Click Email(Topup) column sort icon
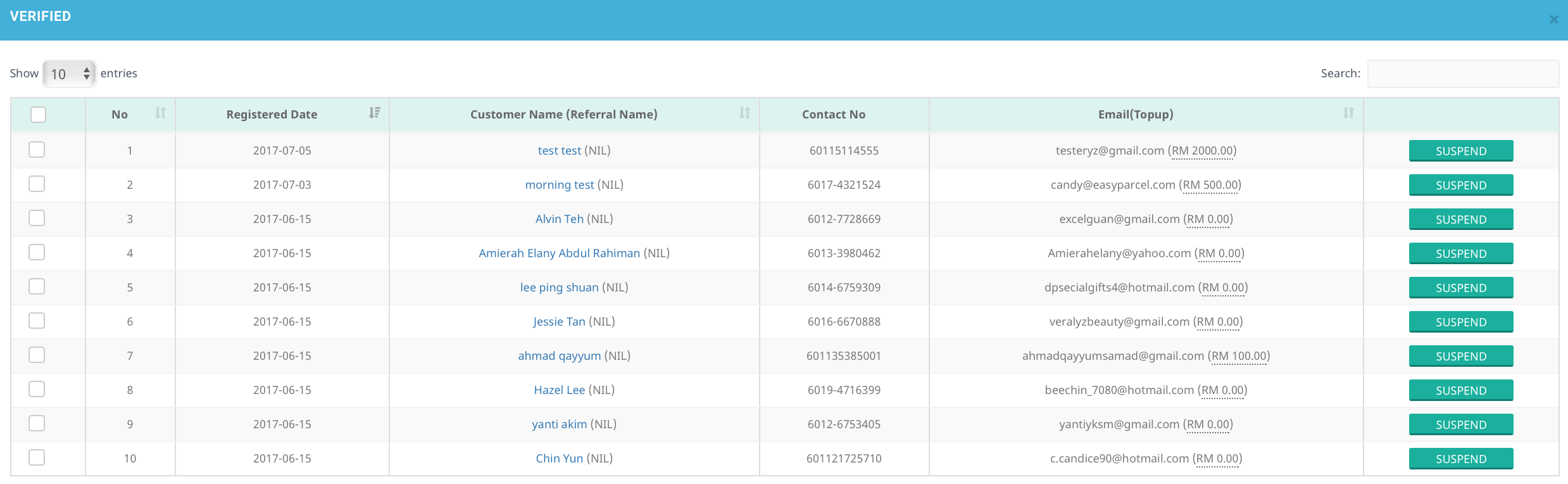 pos(1348,113)
